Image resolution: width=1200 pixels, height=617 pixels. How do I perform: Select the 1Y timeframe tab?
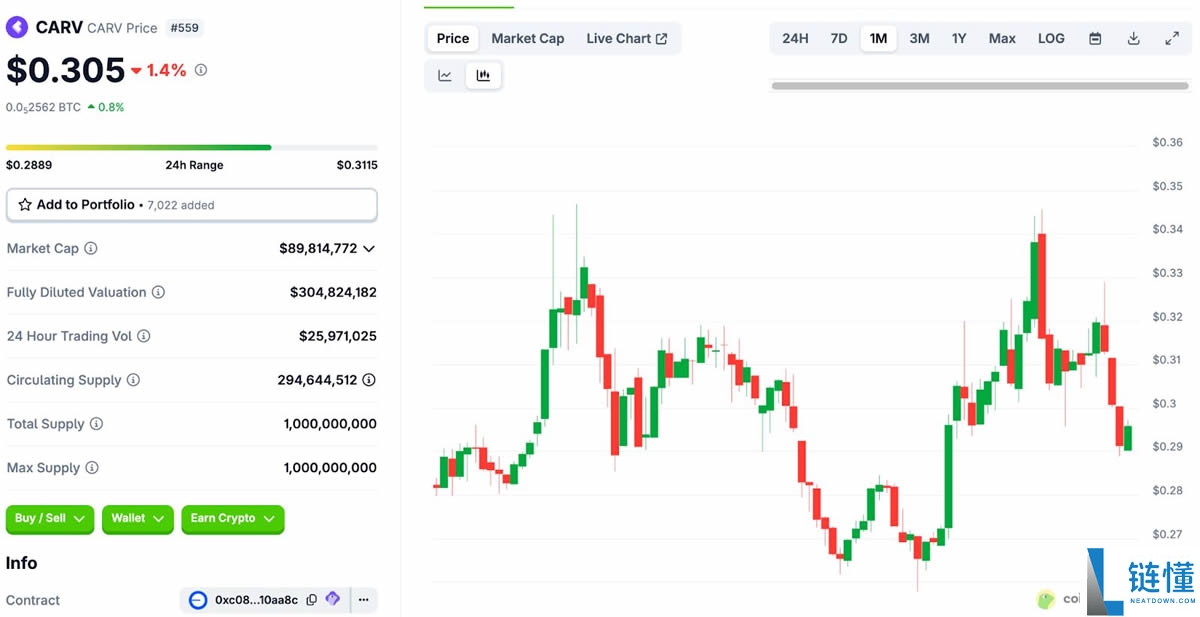coord(959,38)
